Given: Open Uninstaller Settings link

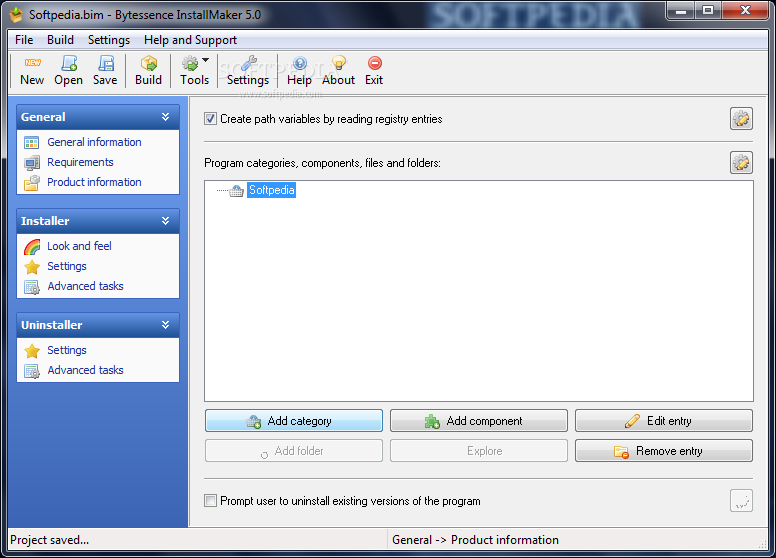Looking at the screenshot, I should [x=67, y=350].
